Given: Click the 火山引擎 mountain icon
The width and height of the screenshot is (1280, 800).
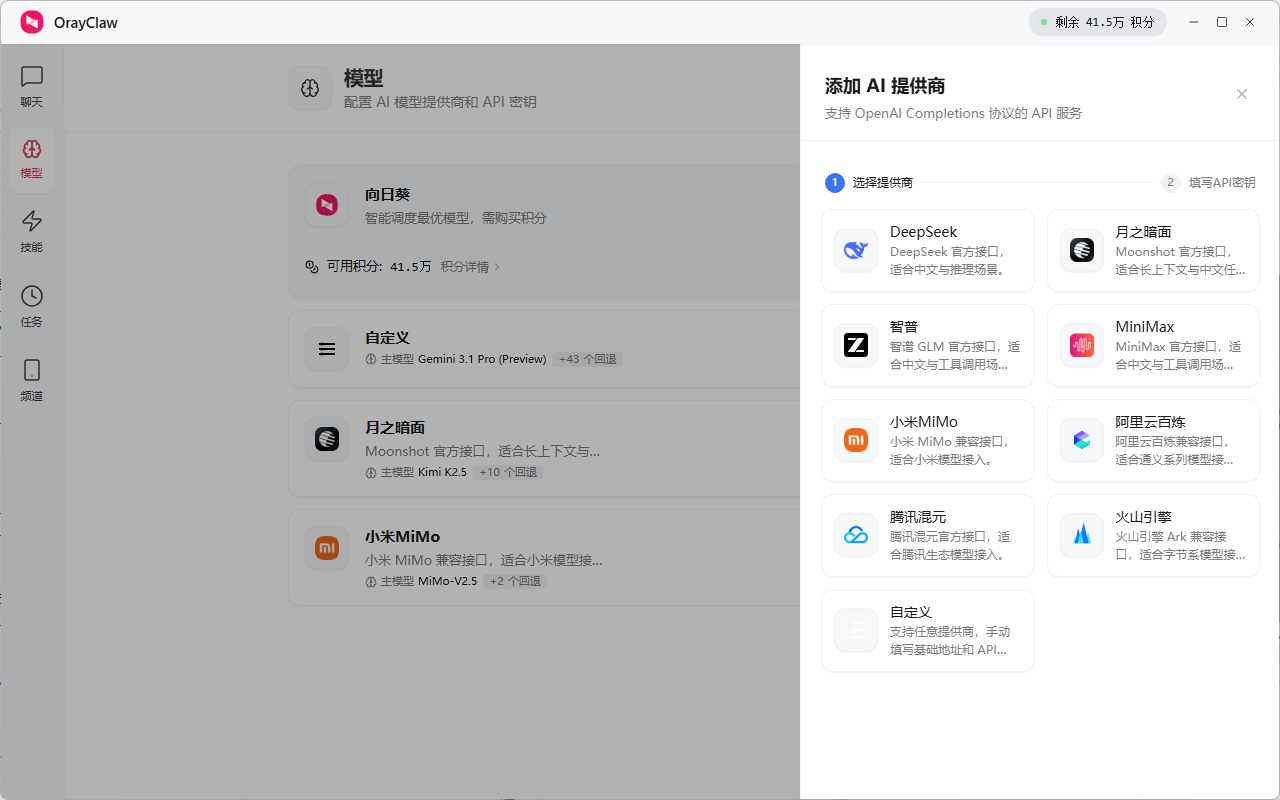Looking at the screenshot, I should point(1082,535).
